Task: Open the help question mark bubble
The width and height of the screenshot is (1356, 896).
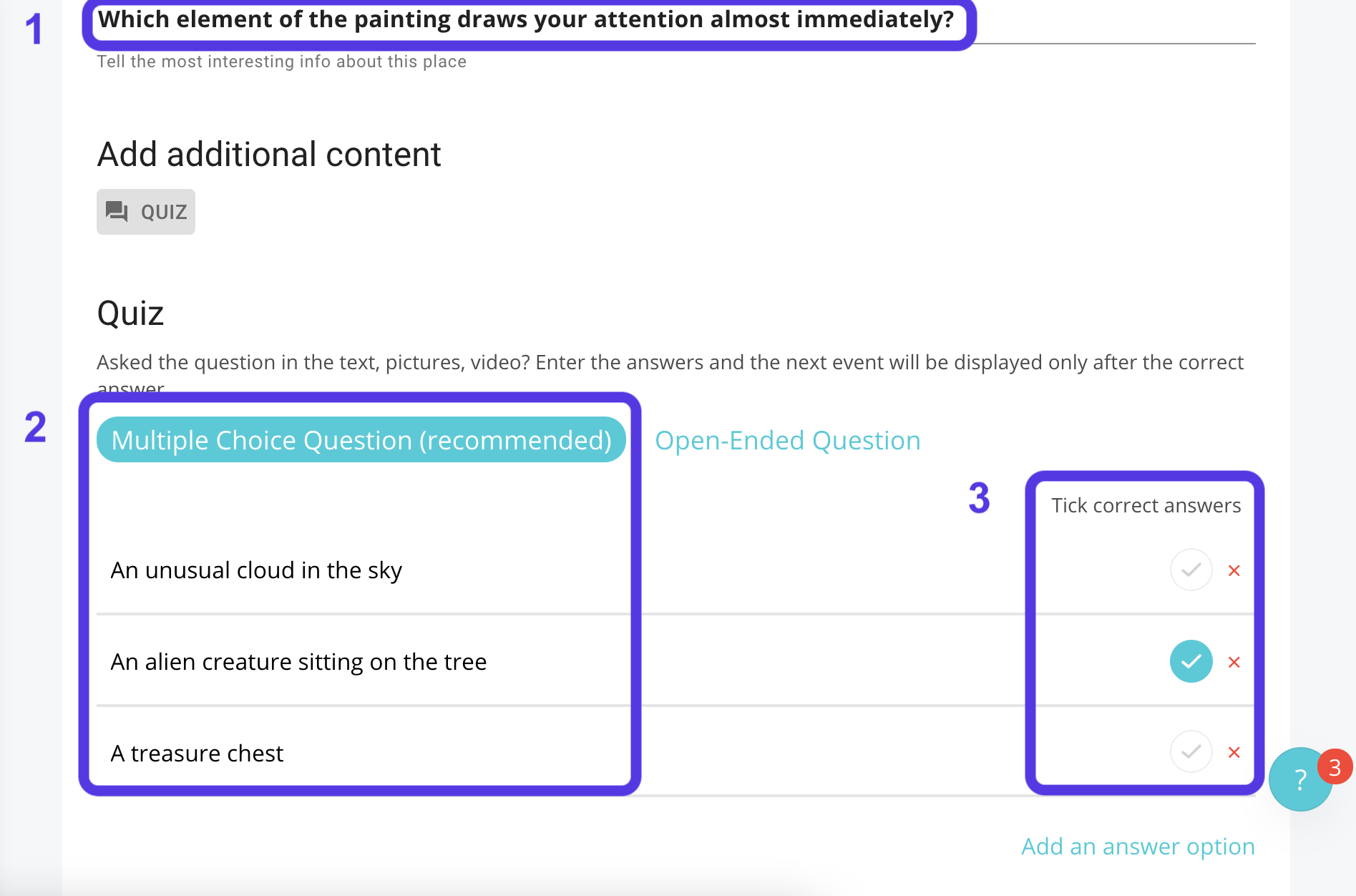Action: coord(1299,781)
